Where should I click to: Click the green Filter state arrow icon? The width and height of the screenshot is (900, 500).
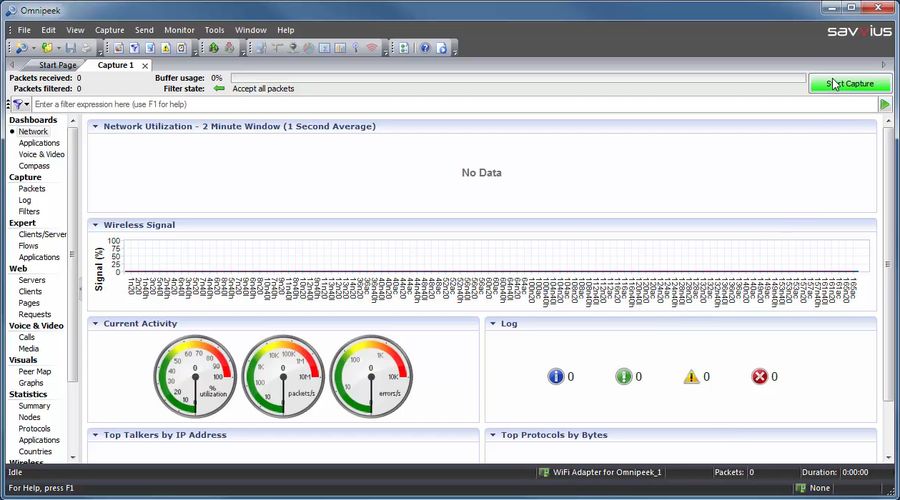tap(219, 88)
